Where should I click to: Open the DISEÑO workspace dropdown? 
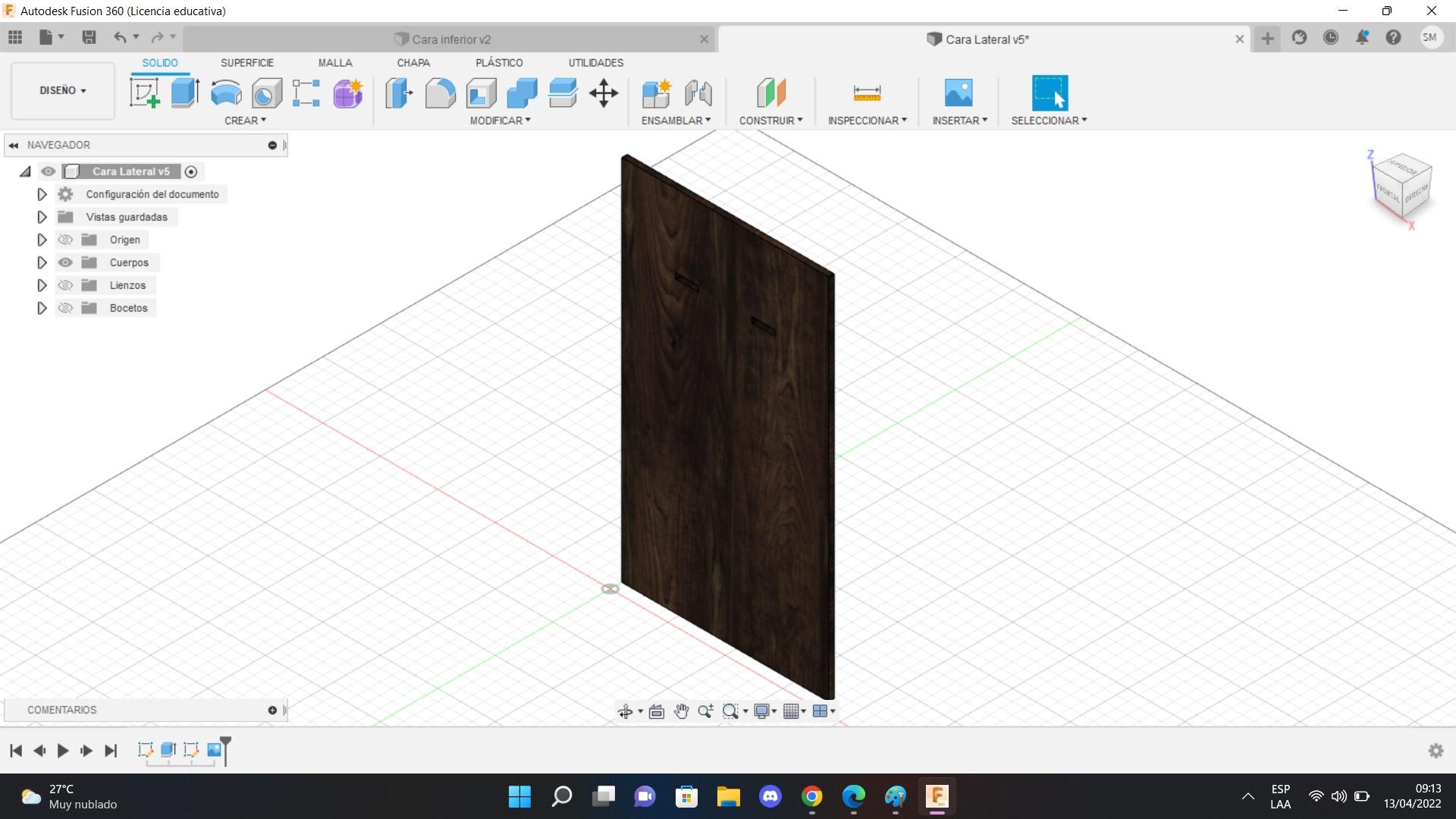click(x=63, y=90)
